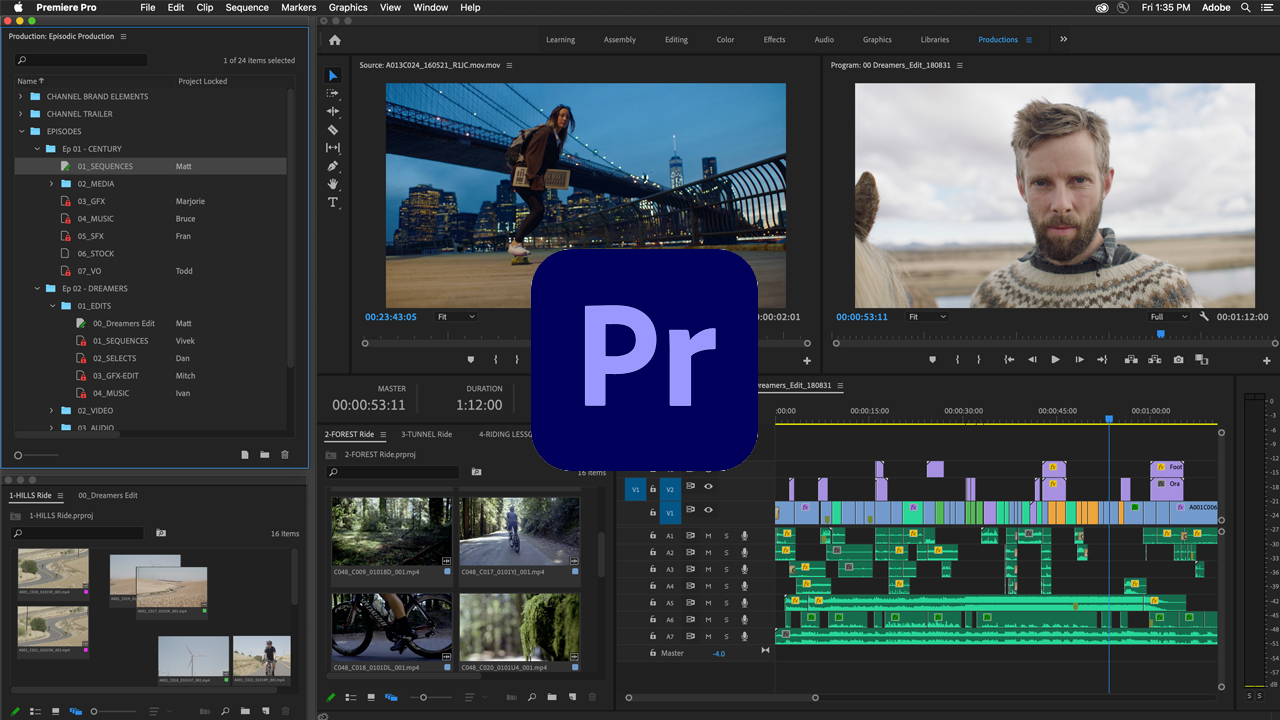Image resolution: width=1280 pixels, height=720 pixels.
Task: Enable voice-over record on track A3
Action: pyautogui.click(x=745, y=570)
